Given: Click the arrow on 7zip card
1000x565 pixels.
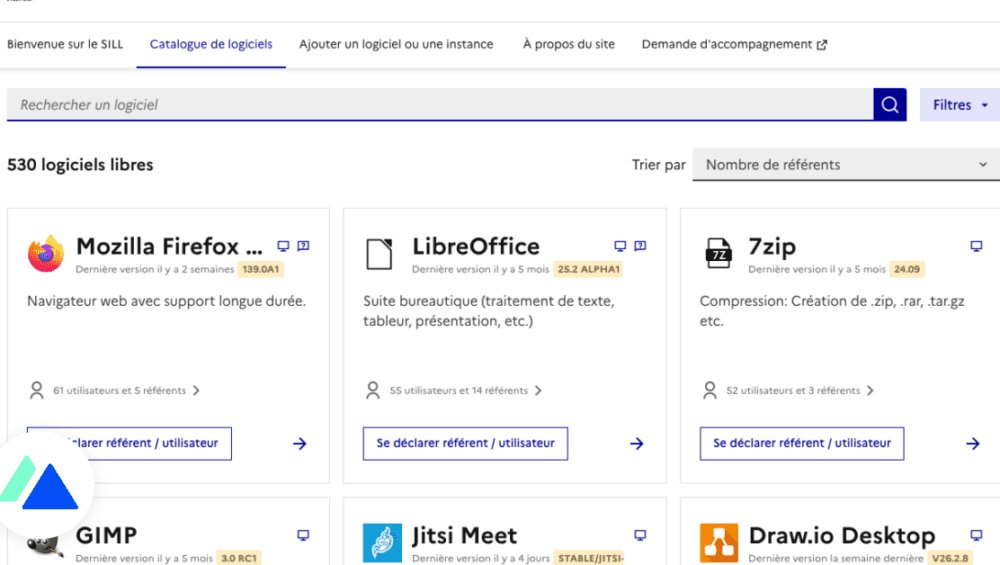Looking at the screenshot, I should (973, 443).
